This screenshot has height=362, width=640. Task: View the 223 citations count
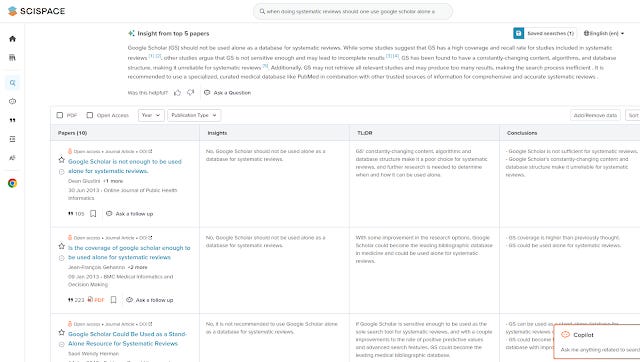76,300
